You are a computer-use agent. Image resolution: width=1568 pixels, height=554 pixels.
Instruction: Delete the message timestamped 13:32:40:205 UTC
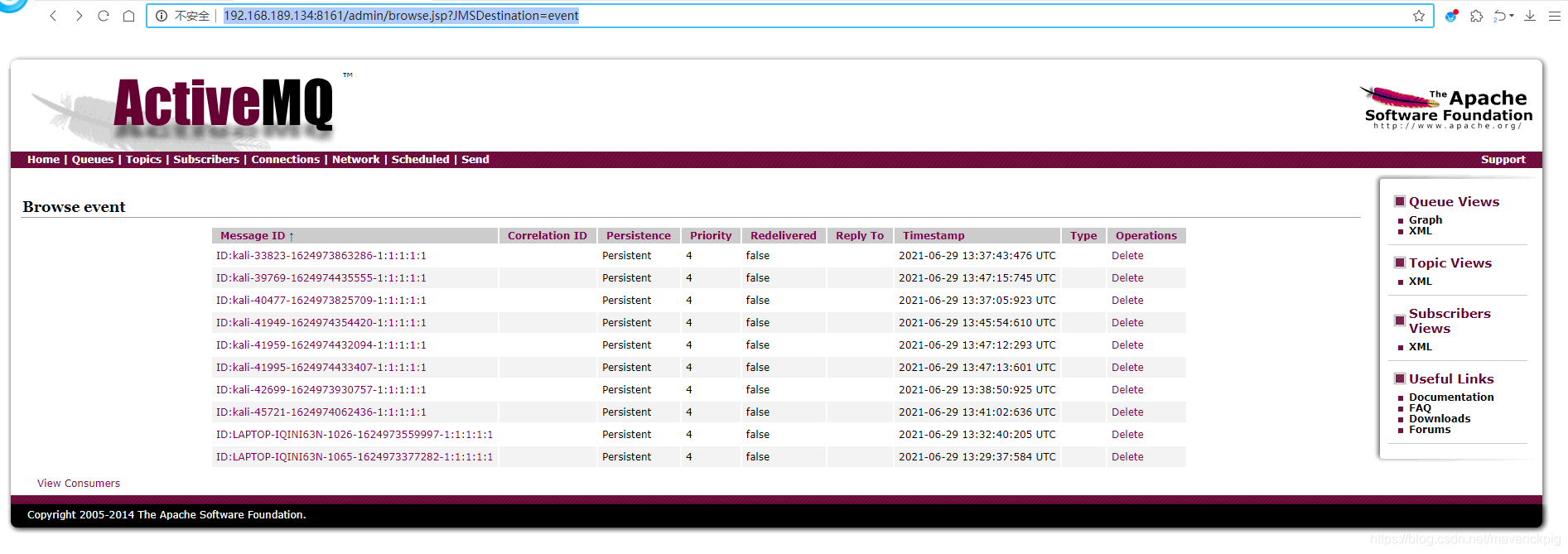(x=1127, y=435)
